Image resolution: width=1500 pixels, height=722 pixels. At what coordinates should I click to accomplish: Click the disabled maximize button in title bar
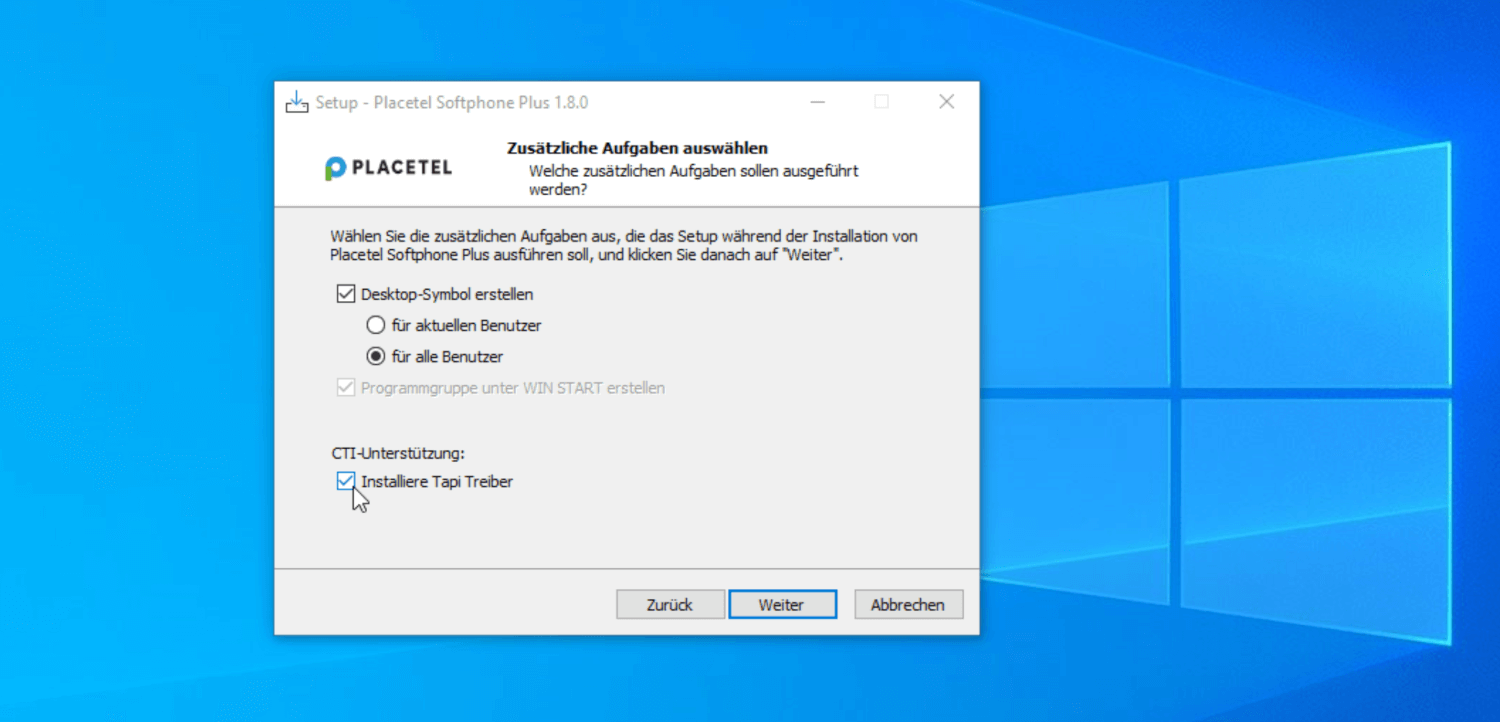[881, 102]
